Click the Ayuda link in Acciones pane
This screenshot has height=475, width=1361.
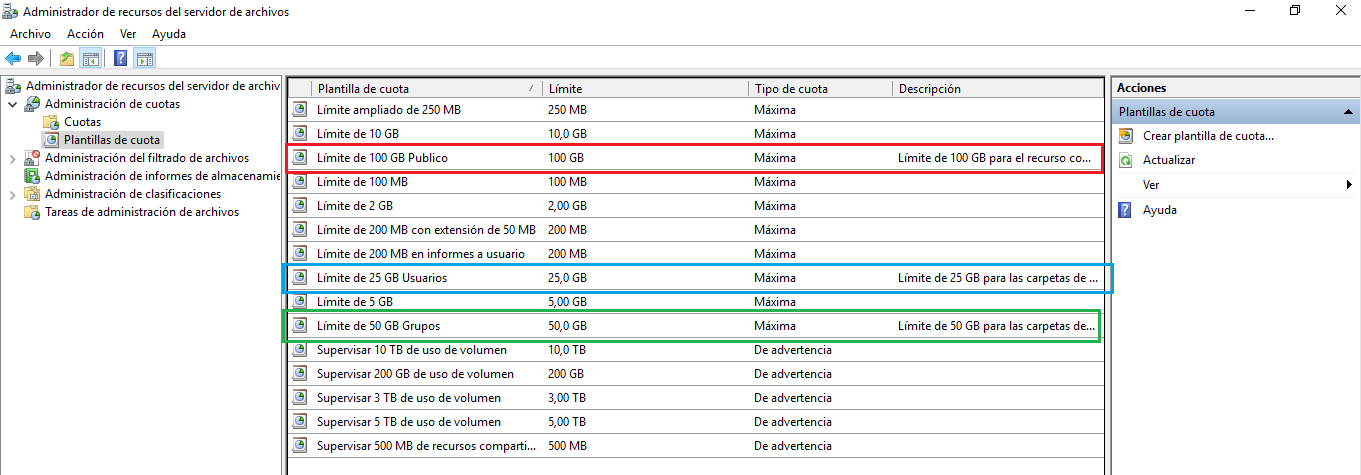pos(1160,210)
